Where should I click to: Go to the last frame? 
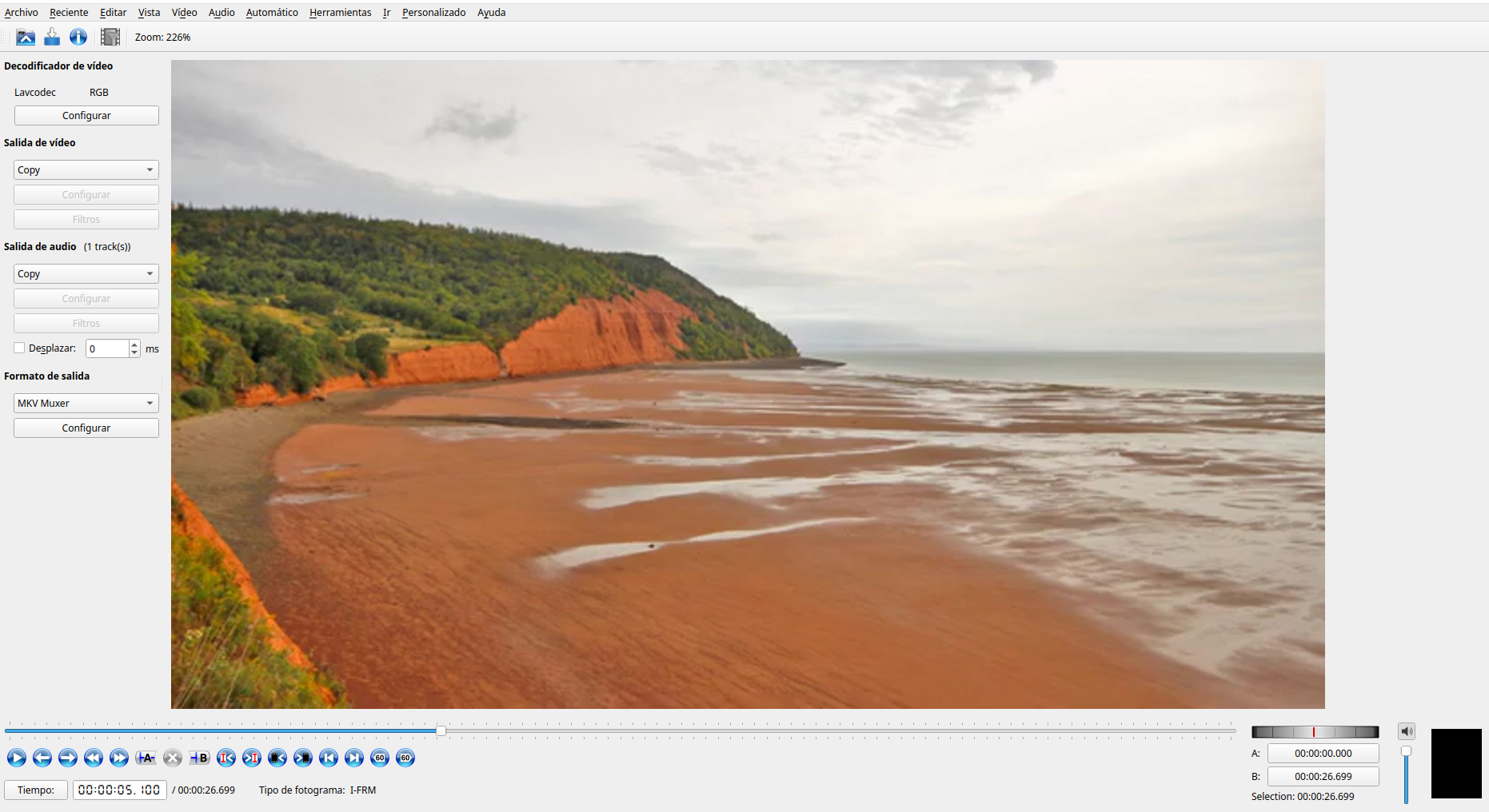tap(354, 758)
